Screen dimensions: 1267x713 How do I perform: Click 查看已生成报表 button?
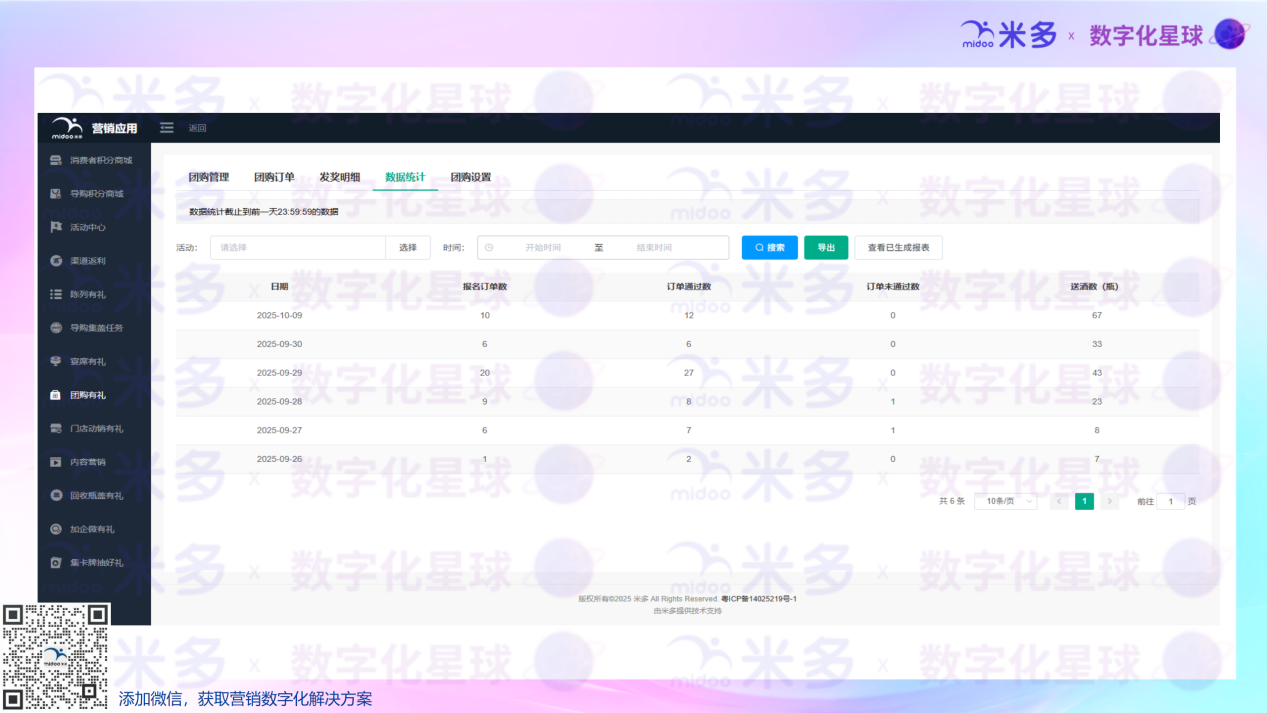(898, 248)
